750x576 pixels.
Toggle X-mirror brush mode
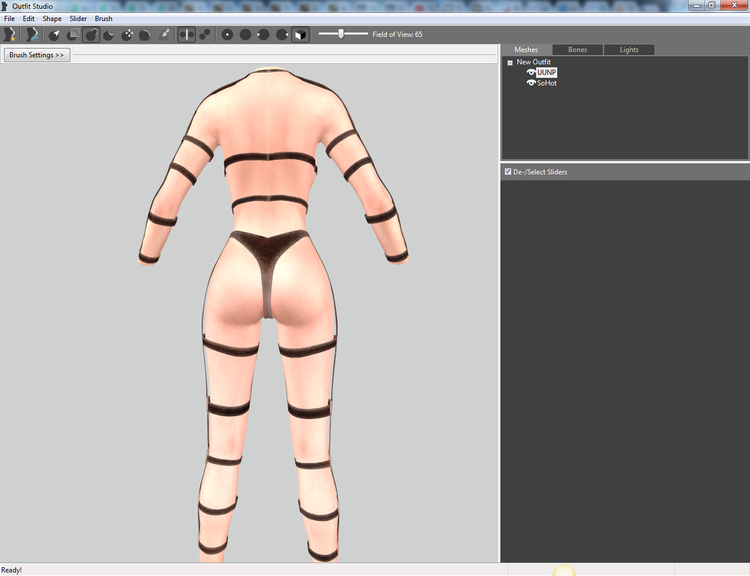[x=187, y=34]
